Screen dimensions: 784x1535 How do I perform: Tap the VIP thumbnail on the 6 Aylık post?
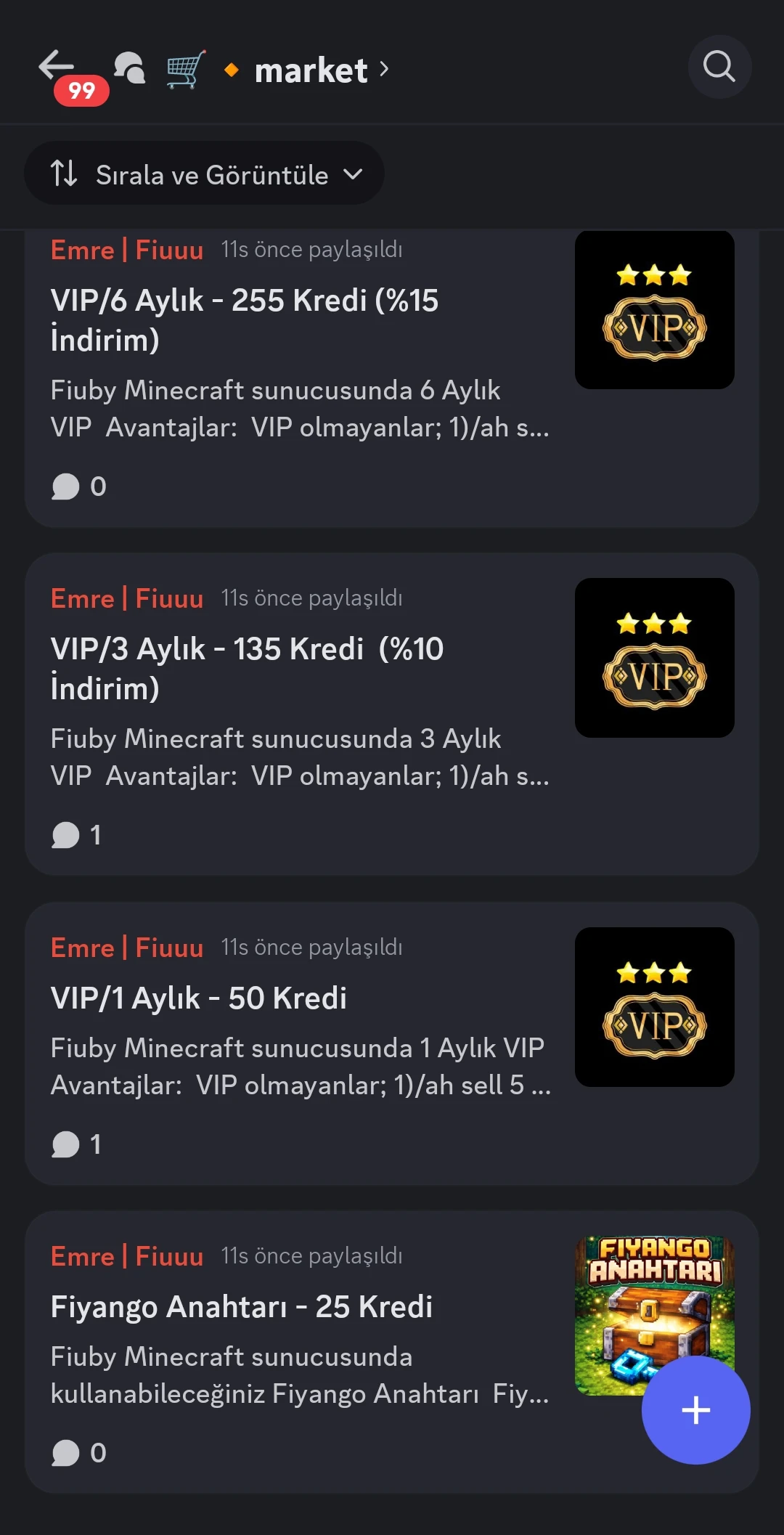pyautogui.click(x=654, y=310)
